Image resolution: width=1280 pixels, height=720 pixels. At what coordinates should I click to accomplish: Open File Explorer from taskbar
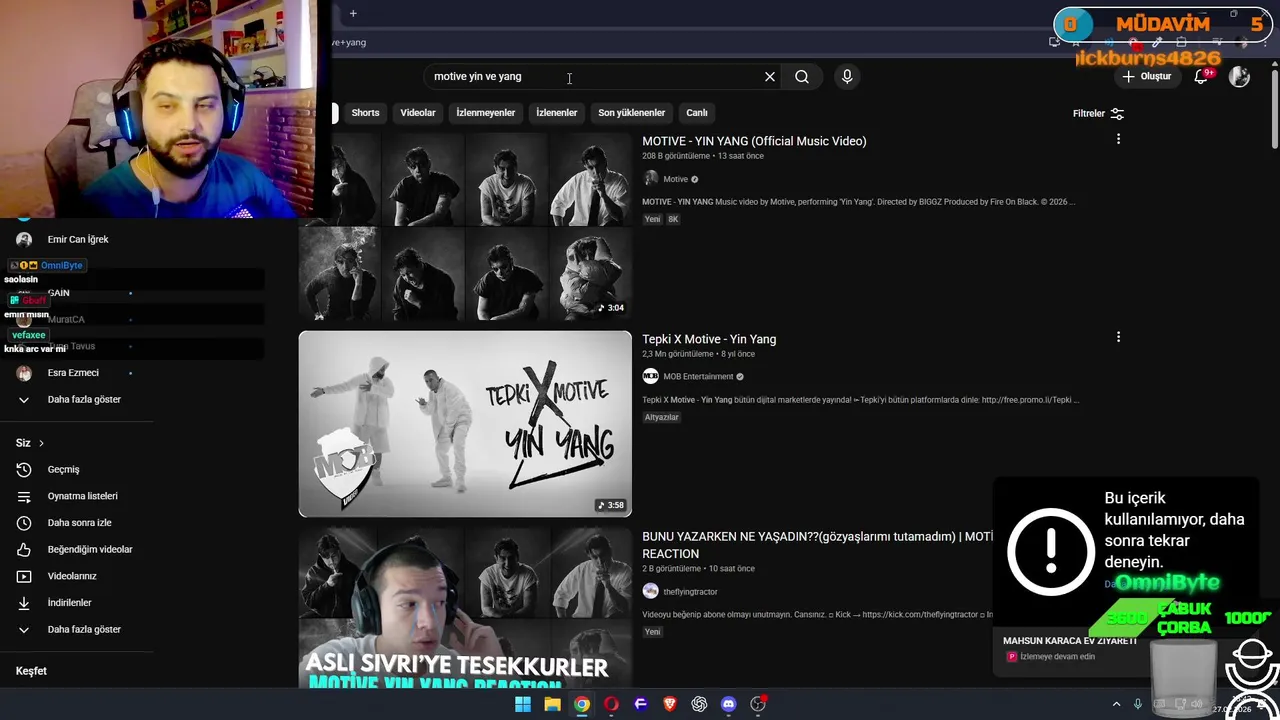552,704
